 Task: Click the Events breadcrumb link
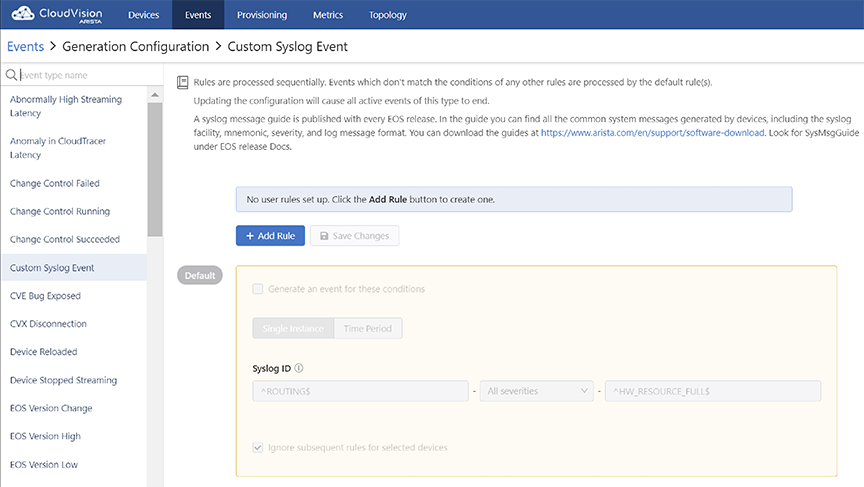click(25, 47)
